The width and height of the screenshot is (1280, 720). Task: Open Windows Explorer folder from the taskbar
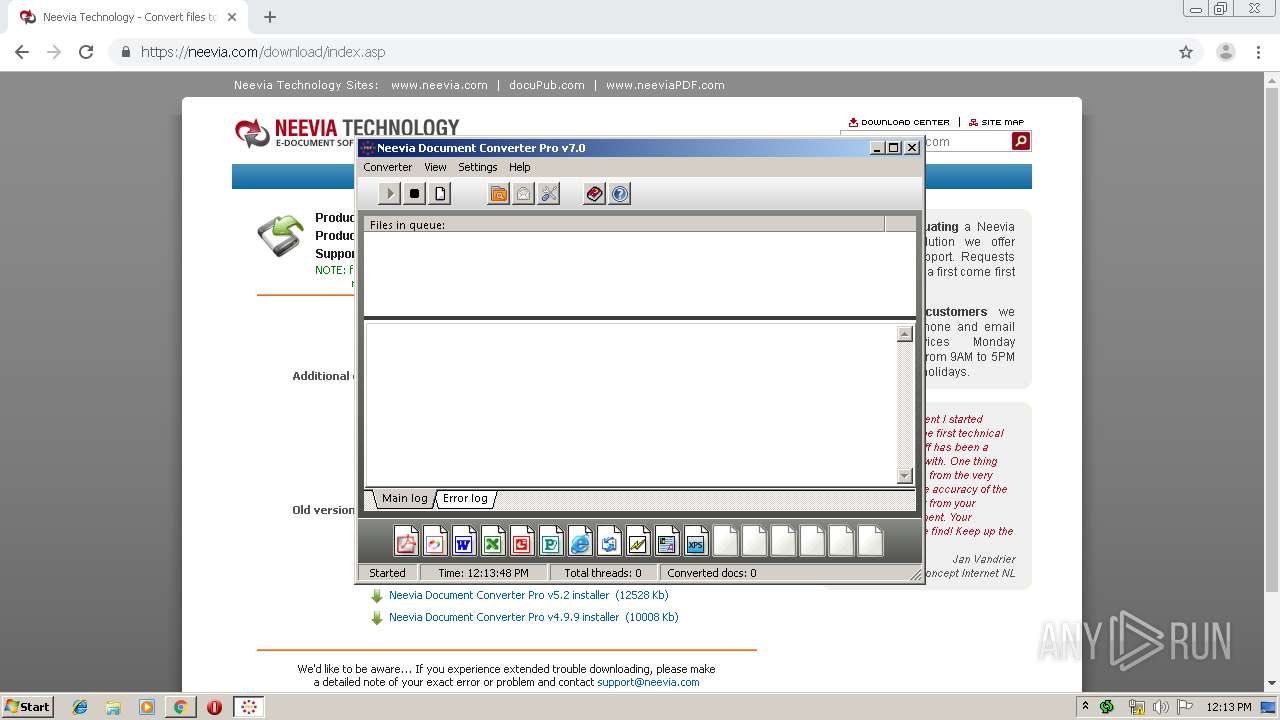tap(113, 707)
